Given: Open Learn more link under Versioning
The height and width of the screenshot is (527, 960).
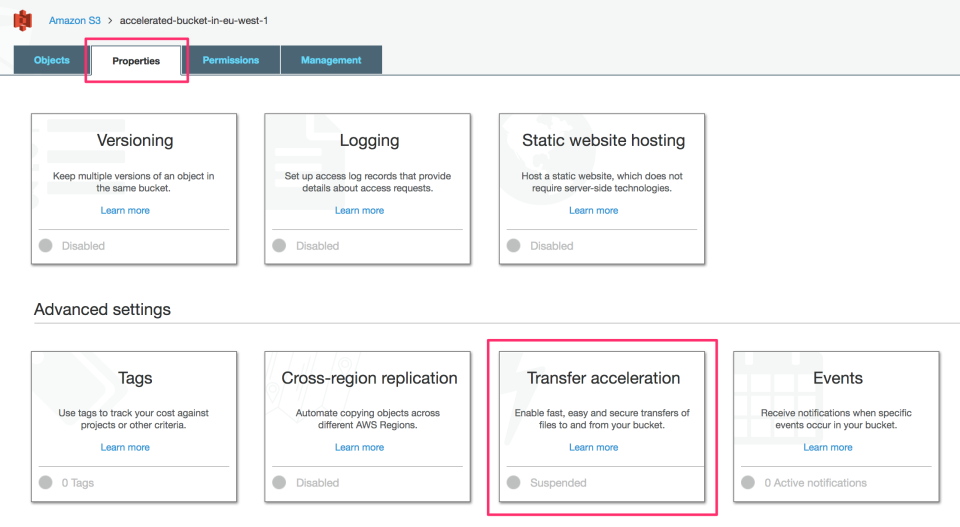Looking at the screenshot, I should [x=125, y=211].
